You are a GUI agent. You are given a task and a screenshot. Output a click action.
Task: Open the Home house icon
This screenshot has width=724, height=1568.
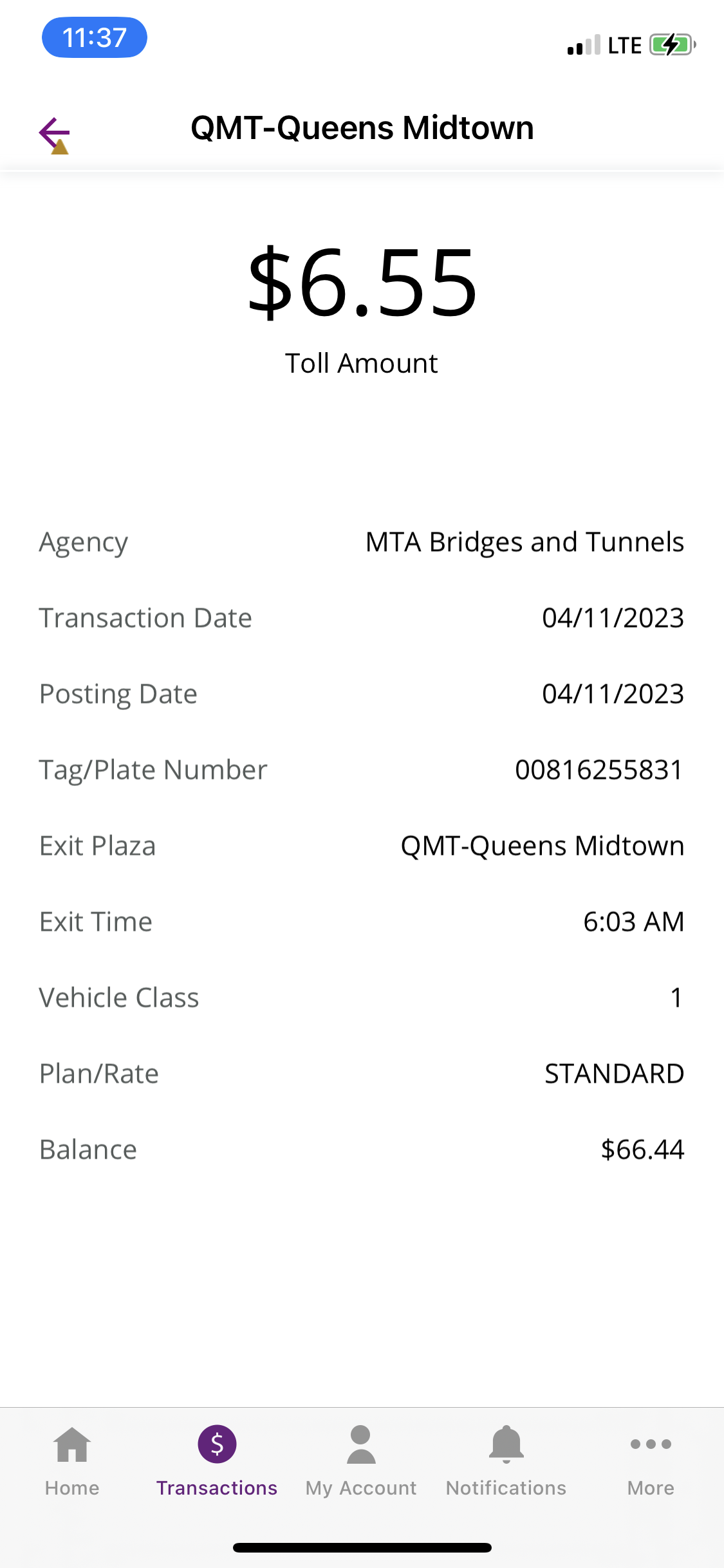click(x=72, y=1444)
